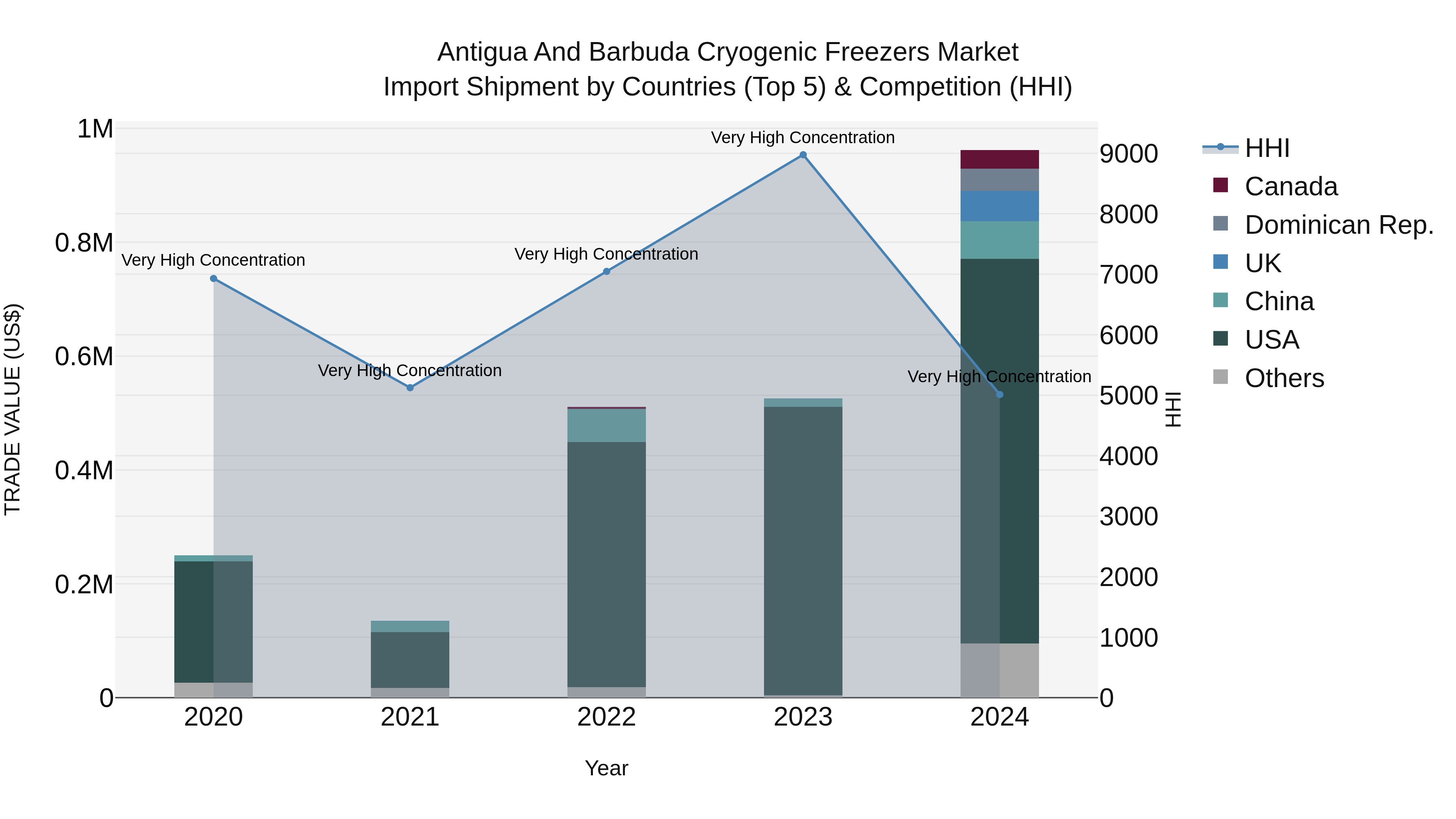Click the Others segment of 2024 bar
This screenshot has height=819, width=1456.
1000,670
